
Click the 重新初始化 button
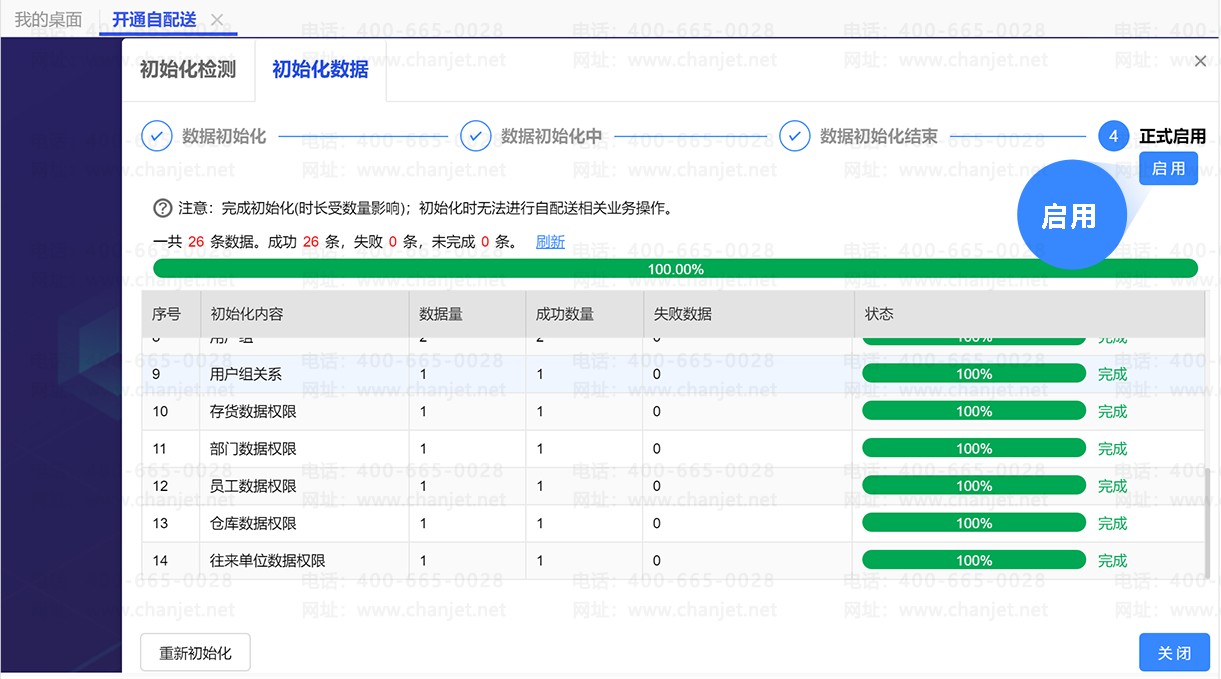(195, 653)
